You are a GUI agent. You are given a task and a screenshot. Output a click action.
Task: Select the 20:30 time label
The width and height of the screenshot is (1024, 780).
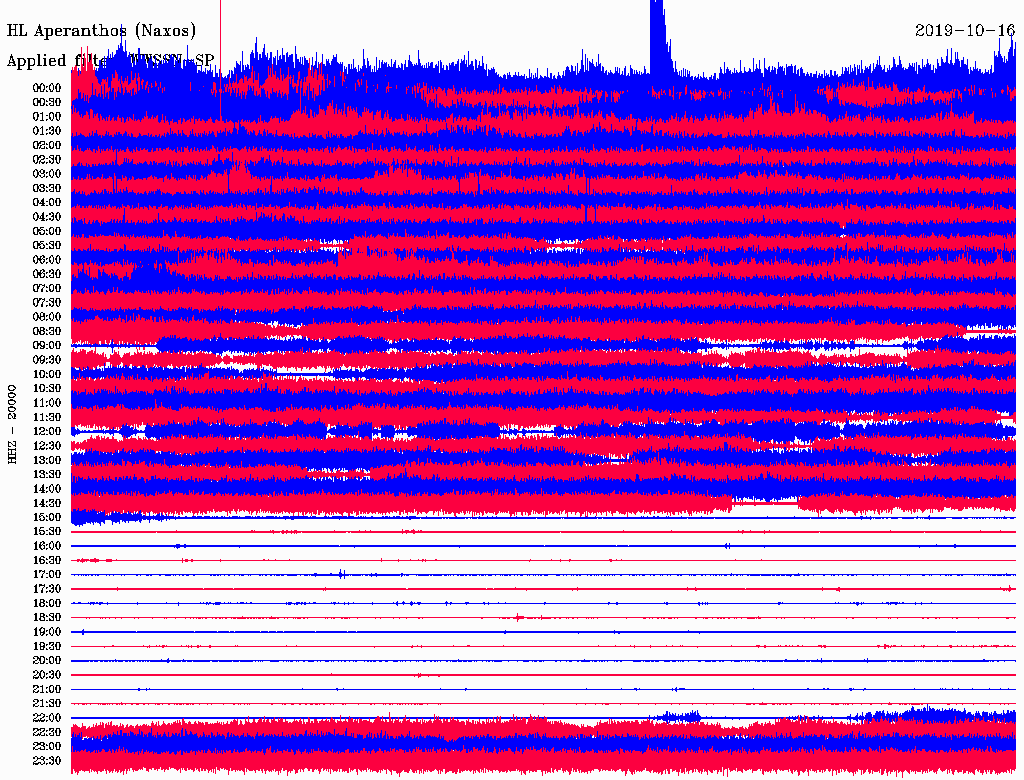point(47,675)
